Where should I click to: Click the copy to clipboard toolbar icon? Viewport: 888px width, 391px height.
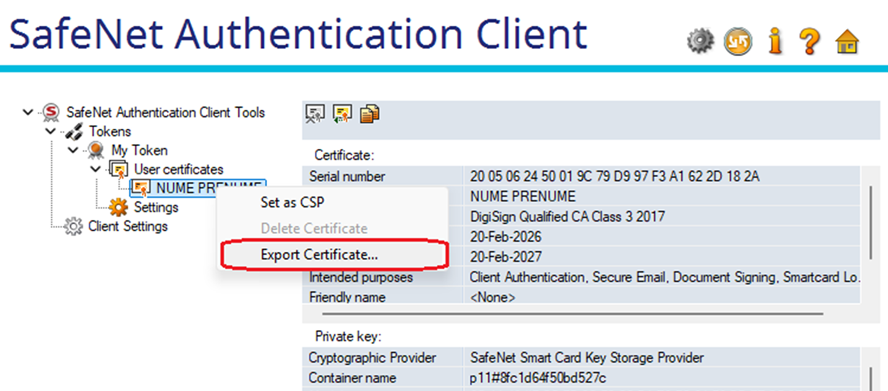click(370, 113)
